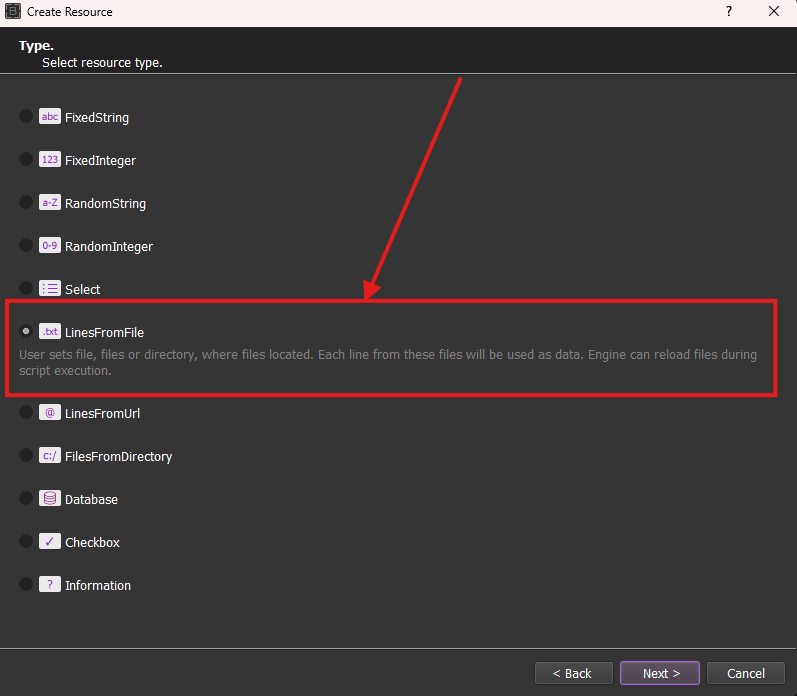Click the Information question mark icon

[x=50, y=585]
